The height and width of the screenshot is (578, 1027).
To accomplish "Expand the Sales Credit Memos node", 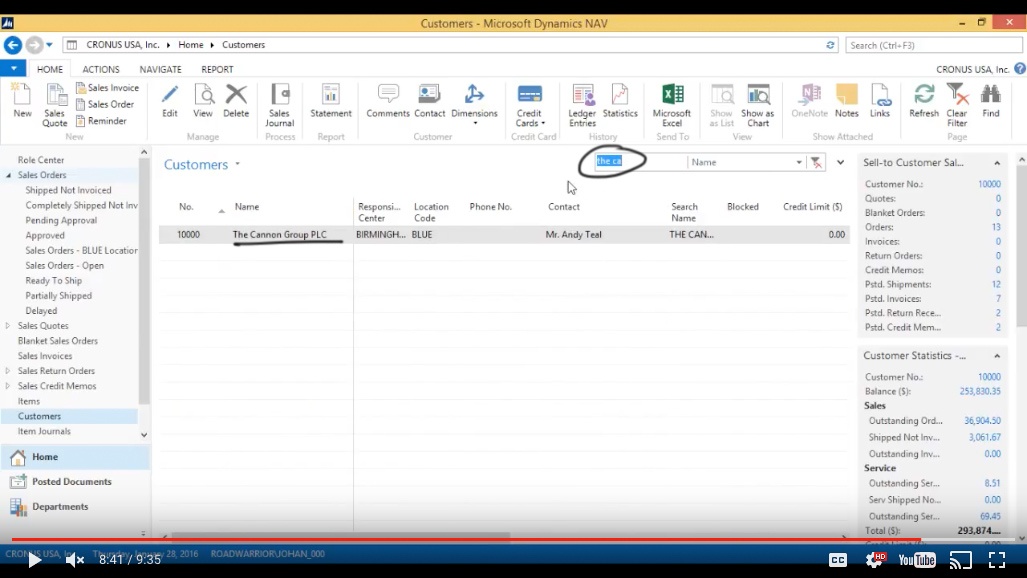I will 8,386.
